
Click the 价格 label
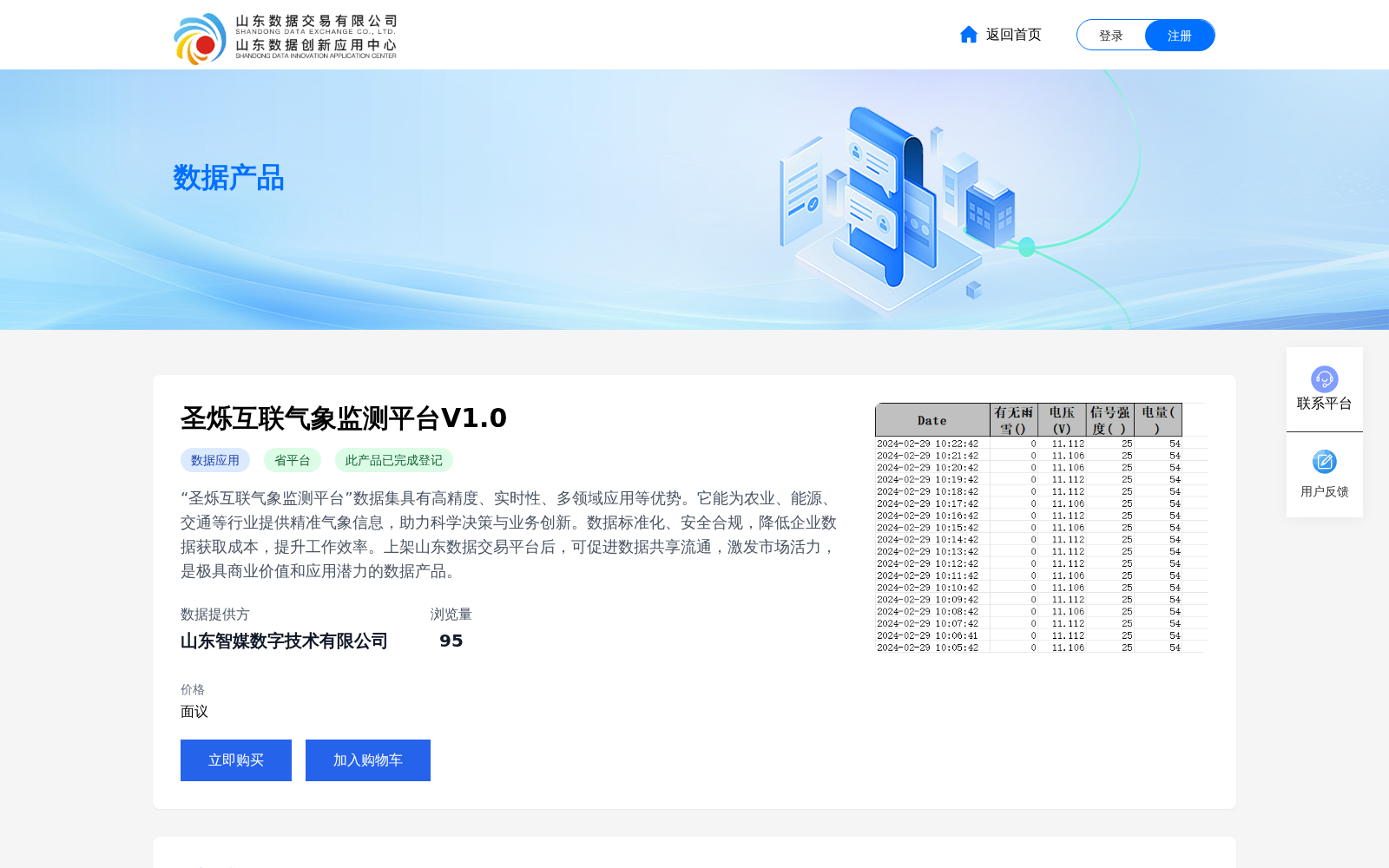(x=193, y=690)
